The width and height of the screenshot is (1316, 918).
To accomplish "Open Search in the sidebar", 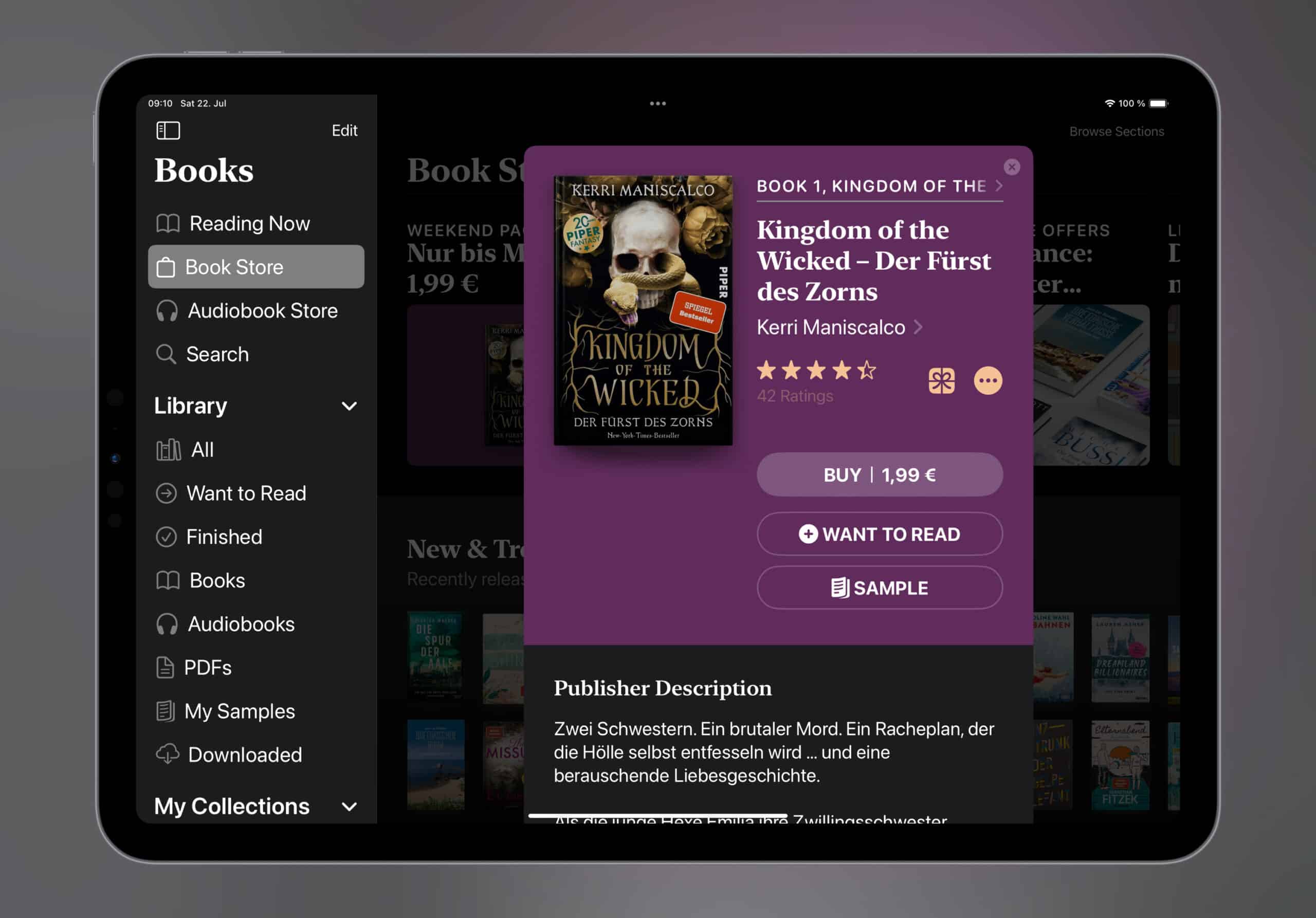I will (x=255, y=354).
